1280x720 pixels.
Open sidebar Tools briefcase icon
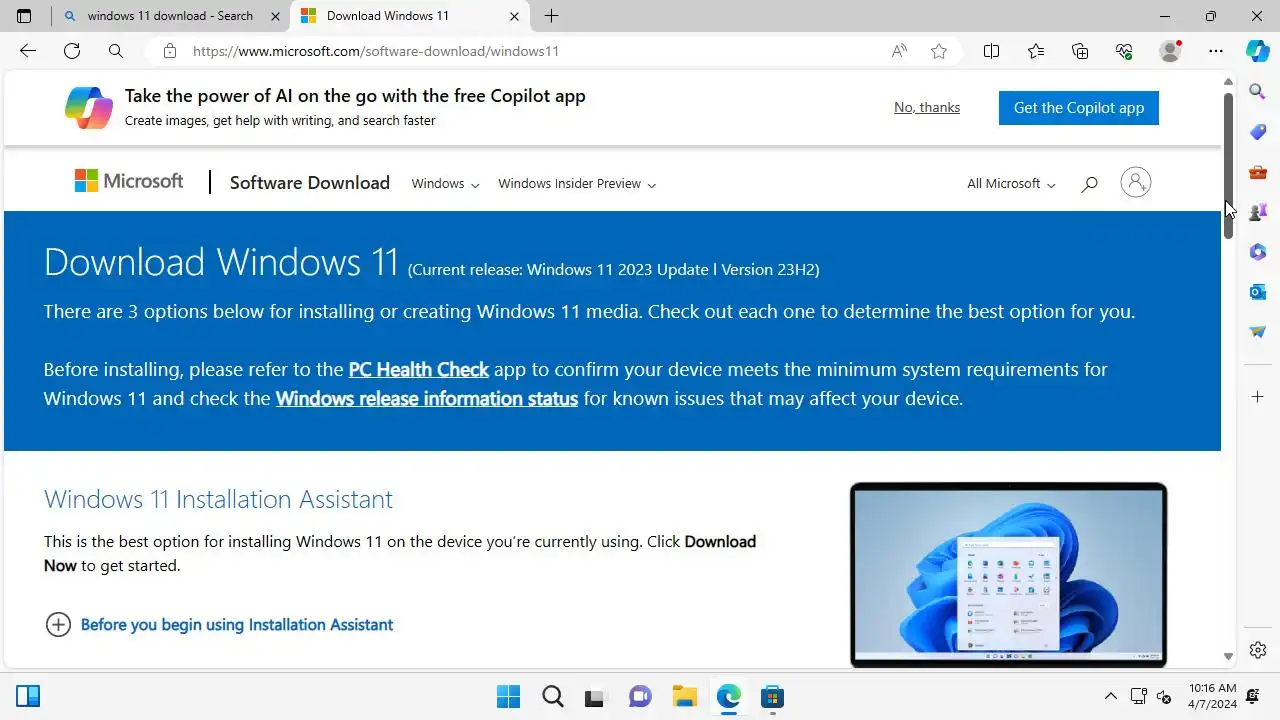coord(1258,172)
